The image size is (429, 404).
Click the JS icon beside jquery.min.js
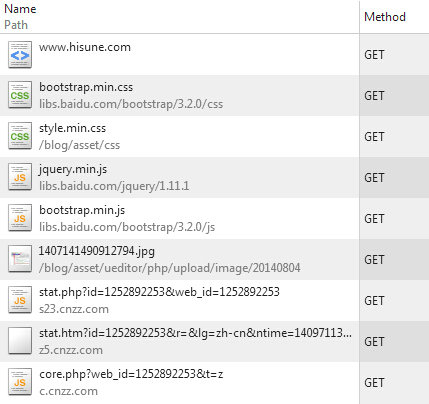[x=20, y=177]
